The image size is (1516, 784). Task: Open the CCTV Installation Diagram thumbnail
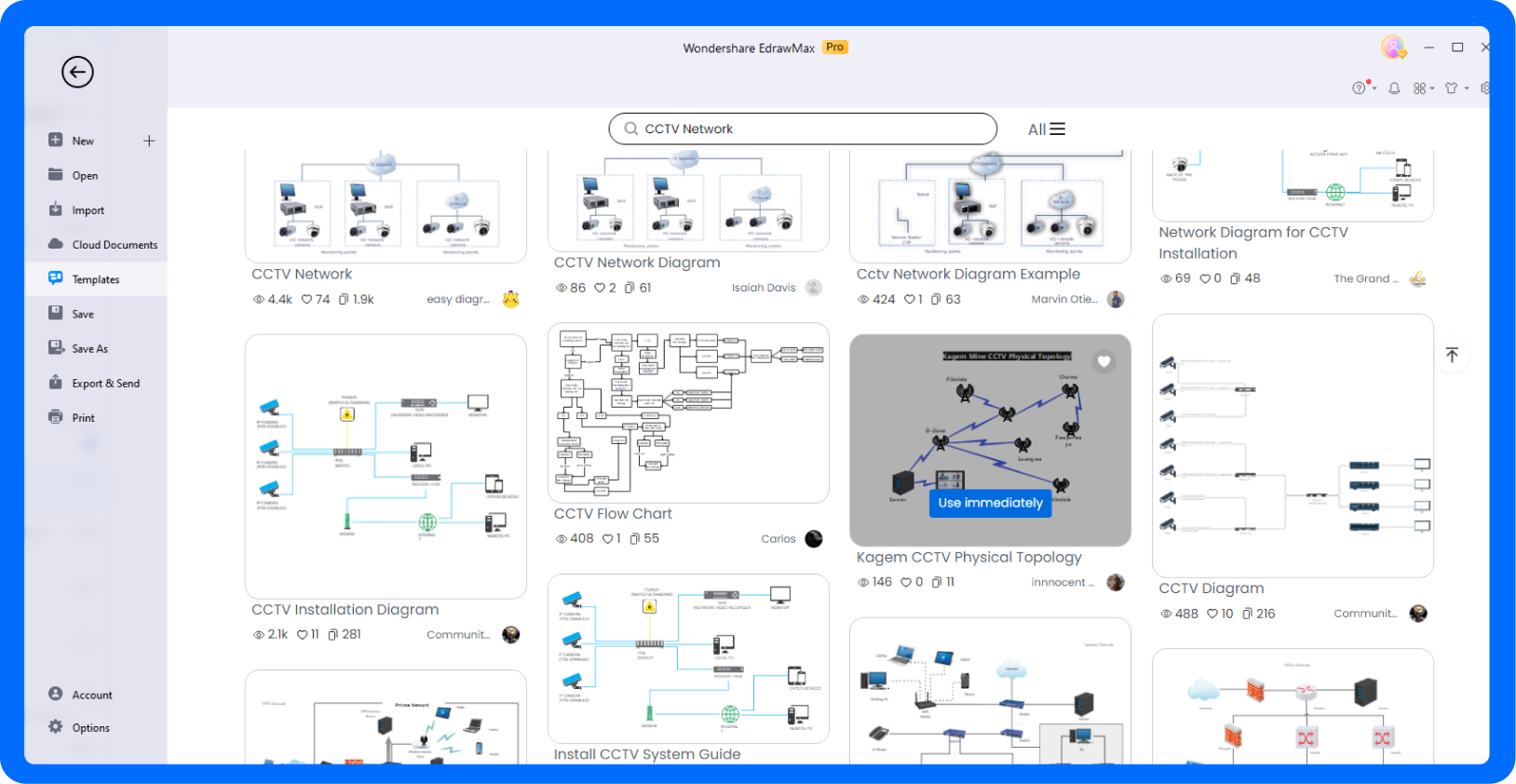pos(386,466)
